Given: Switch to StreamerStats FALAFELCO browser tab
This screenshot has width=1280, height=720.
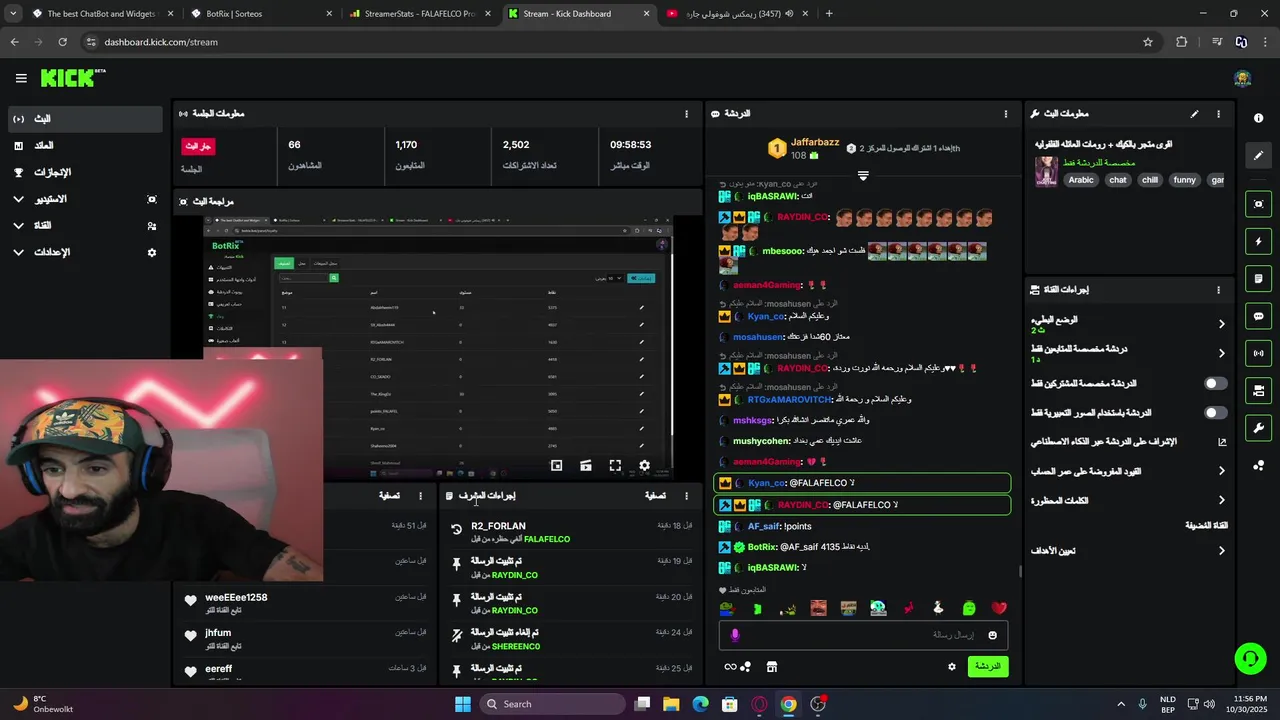Looking at the screenshot, I should (419, 14).
